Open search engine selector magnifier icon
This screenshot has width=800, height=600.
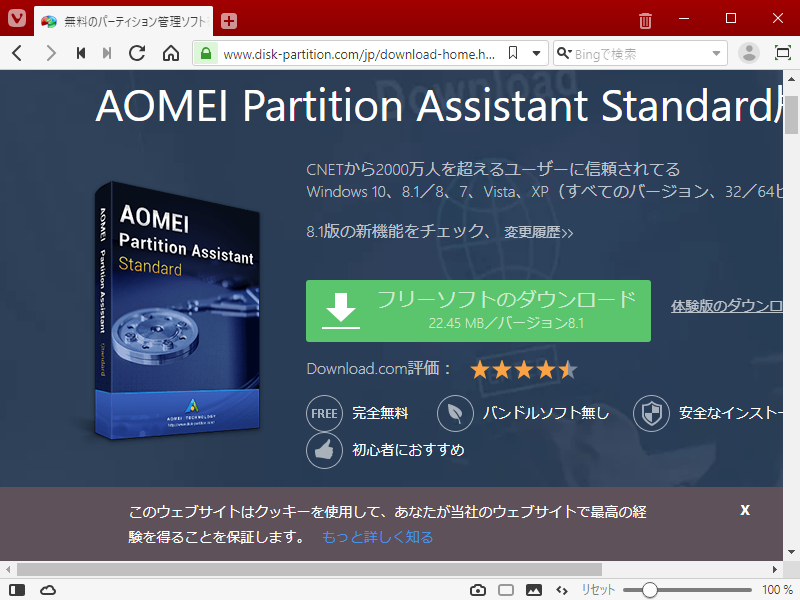point(564,53)
